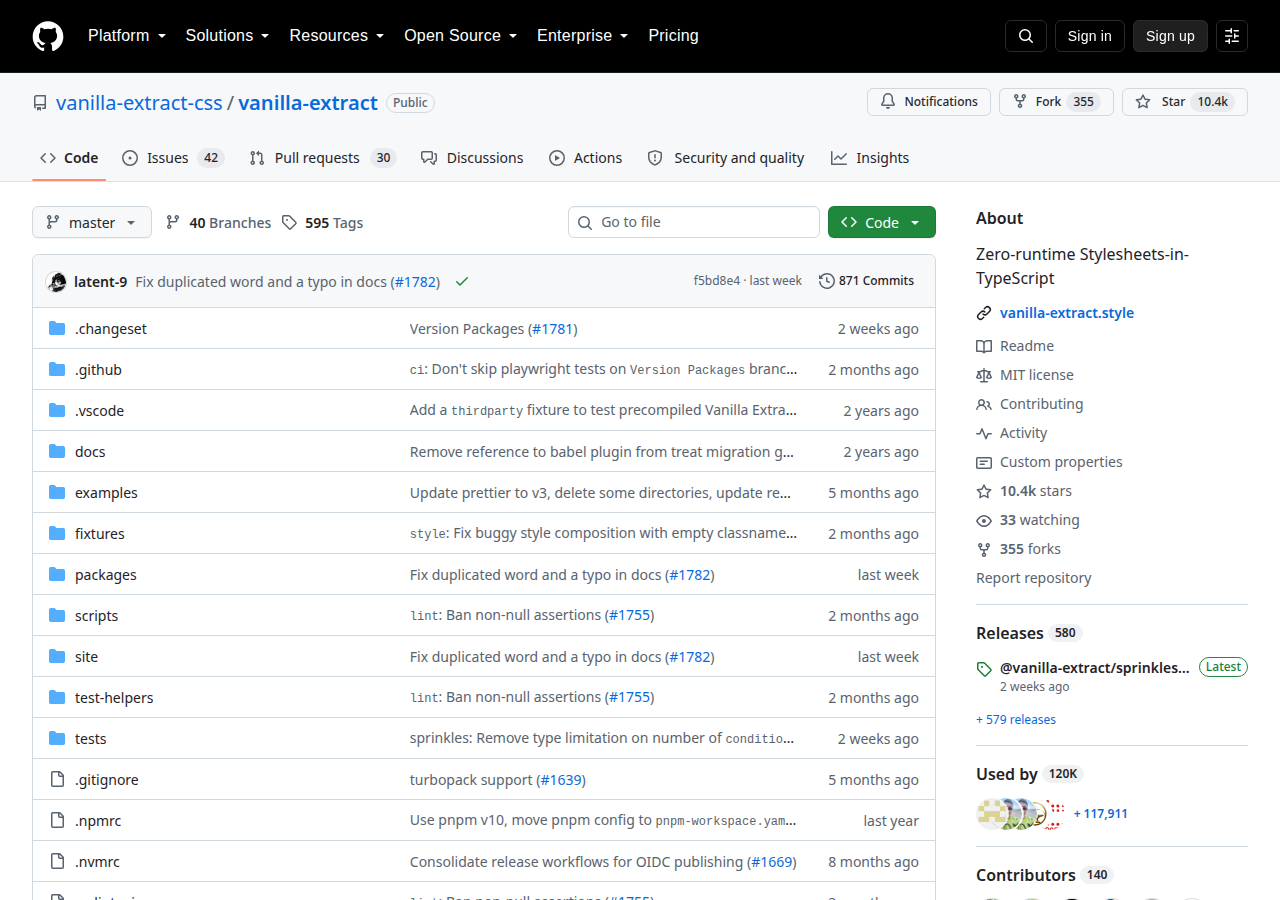Fork the repository
Image resolution: width=1280 pixels, height=900 pixels.
[x=1056, y=102]
